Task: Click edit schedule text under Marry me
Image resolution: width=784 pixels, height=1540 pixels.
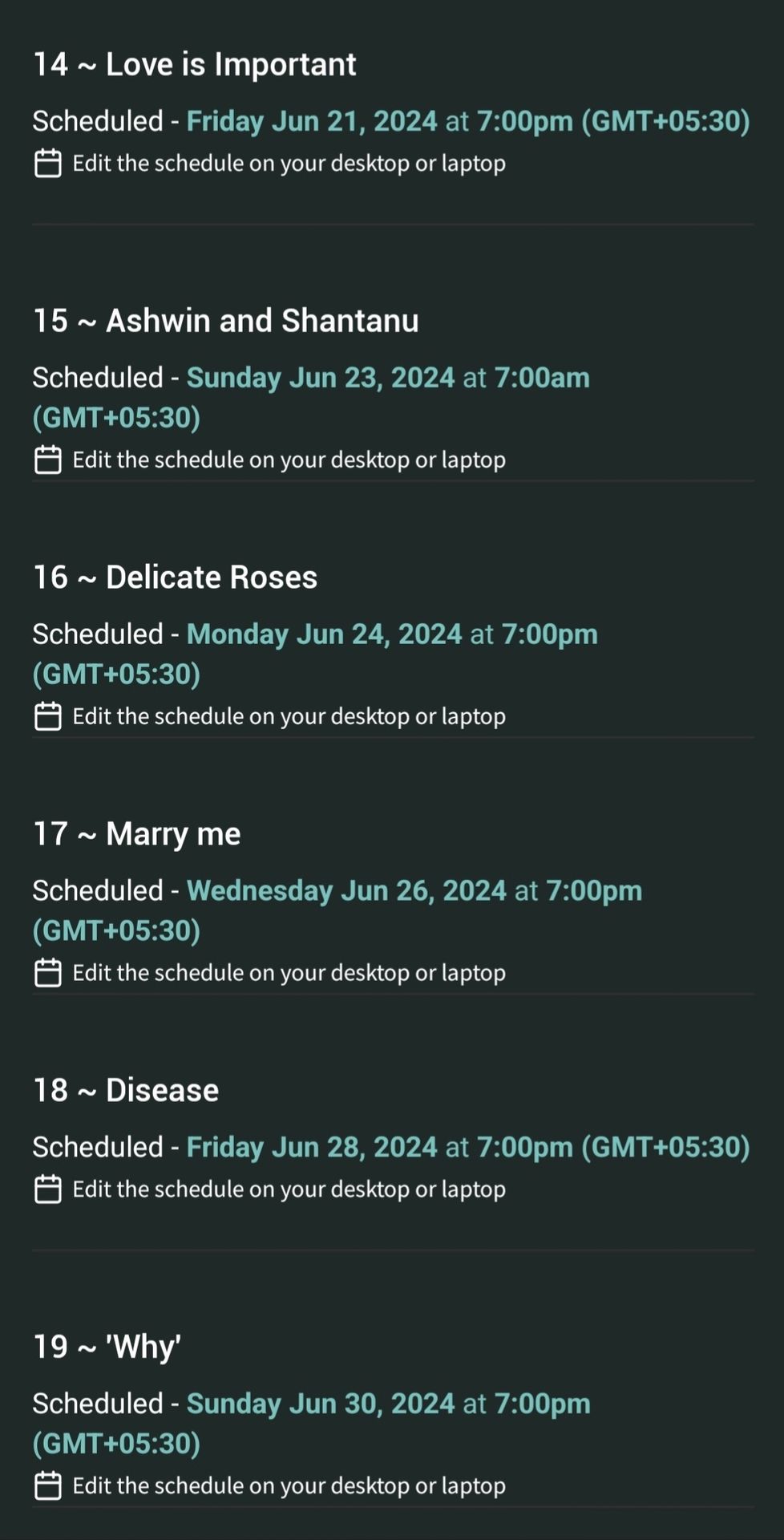Action: pyautogui.click(x=289, y=973)
